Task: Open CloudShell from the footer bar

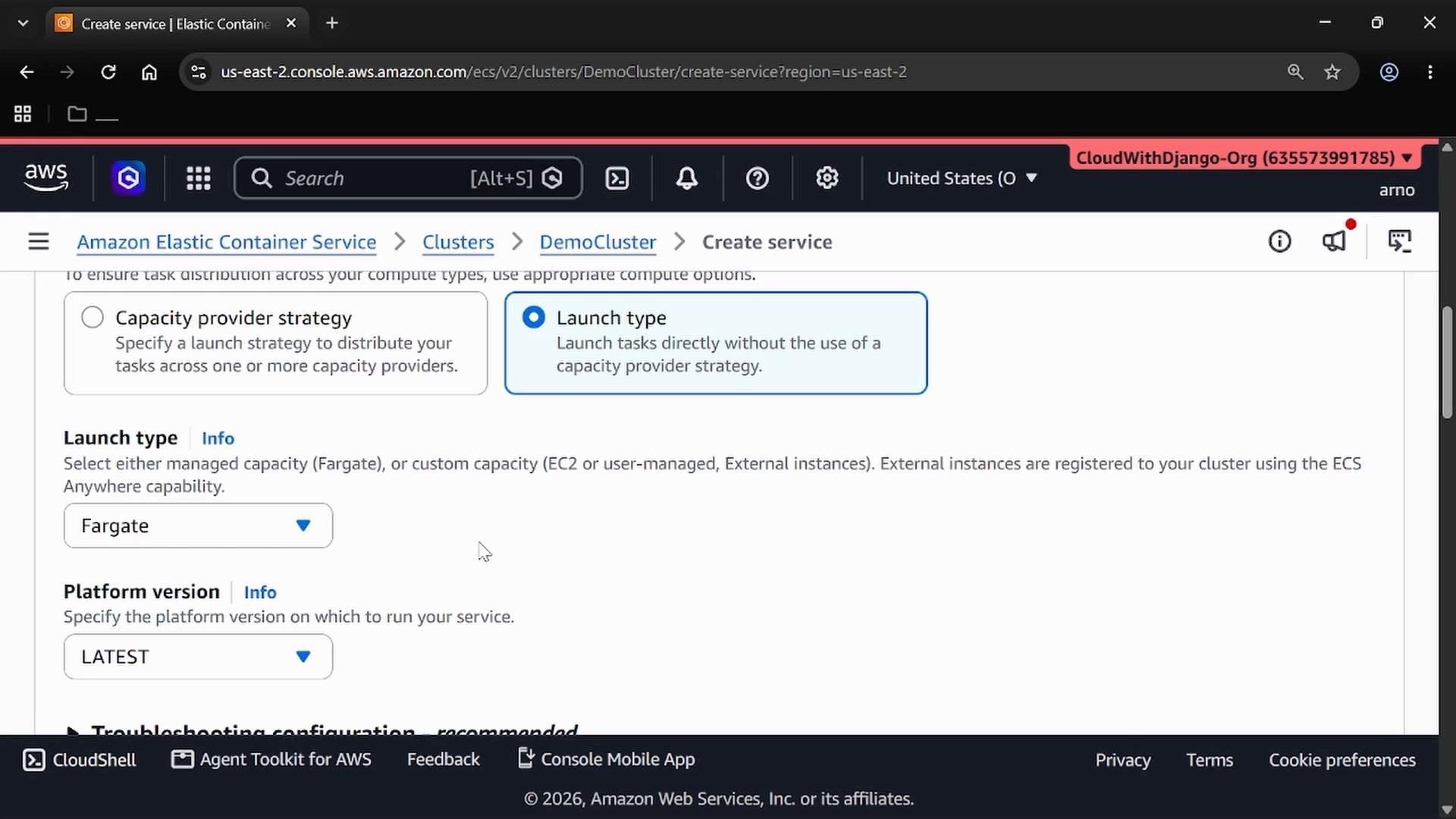Action: (80, 760)
